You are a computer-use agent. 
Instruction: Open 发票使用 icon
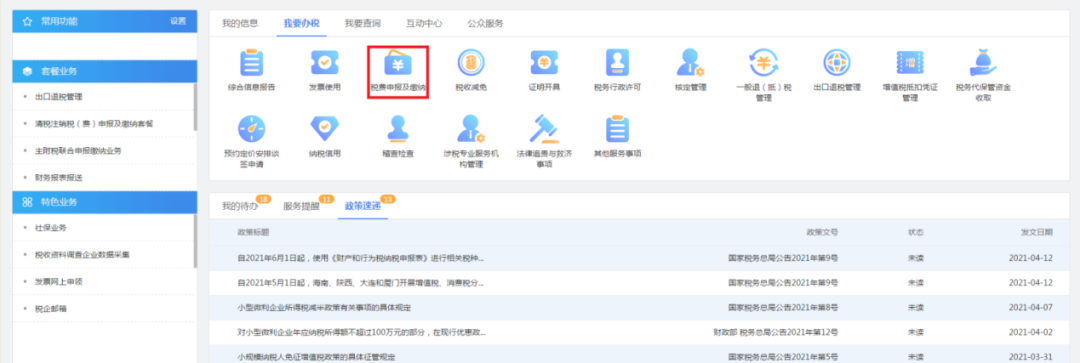tap(324, 63)
